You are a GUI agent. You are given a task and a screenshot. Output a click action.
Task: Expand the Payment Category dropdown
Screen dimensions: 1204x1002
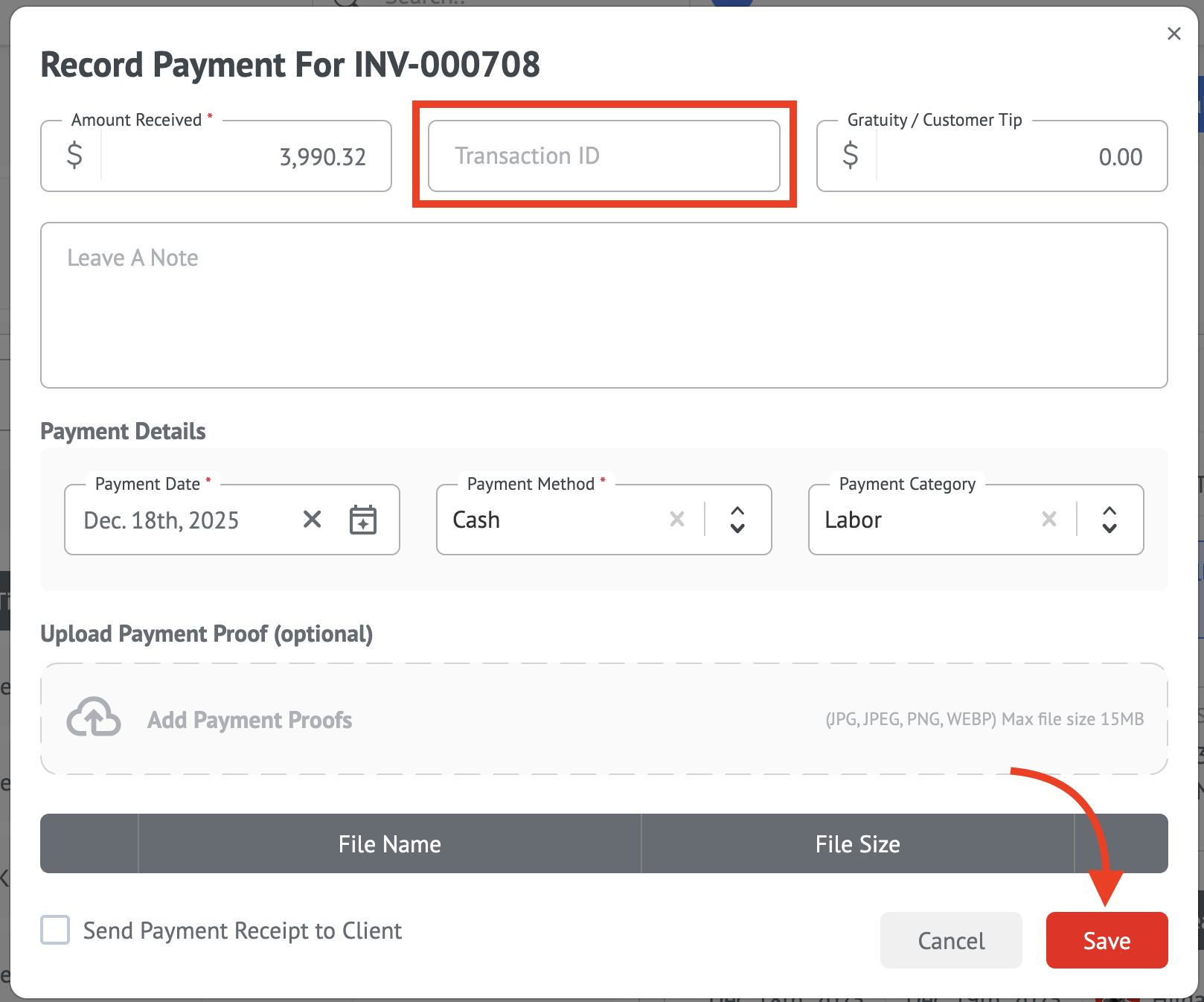coord(1109,520)
